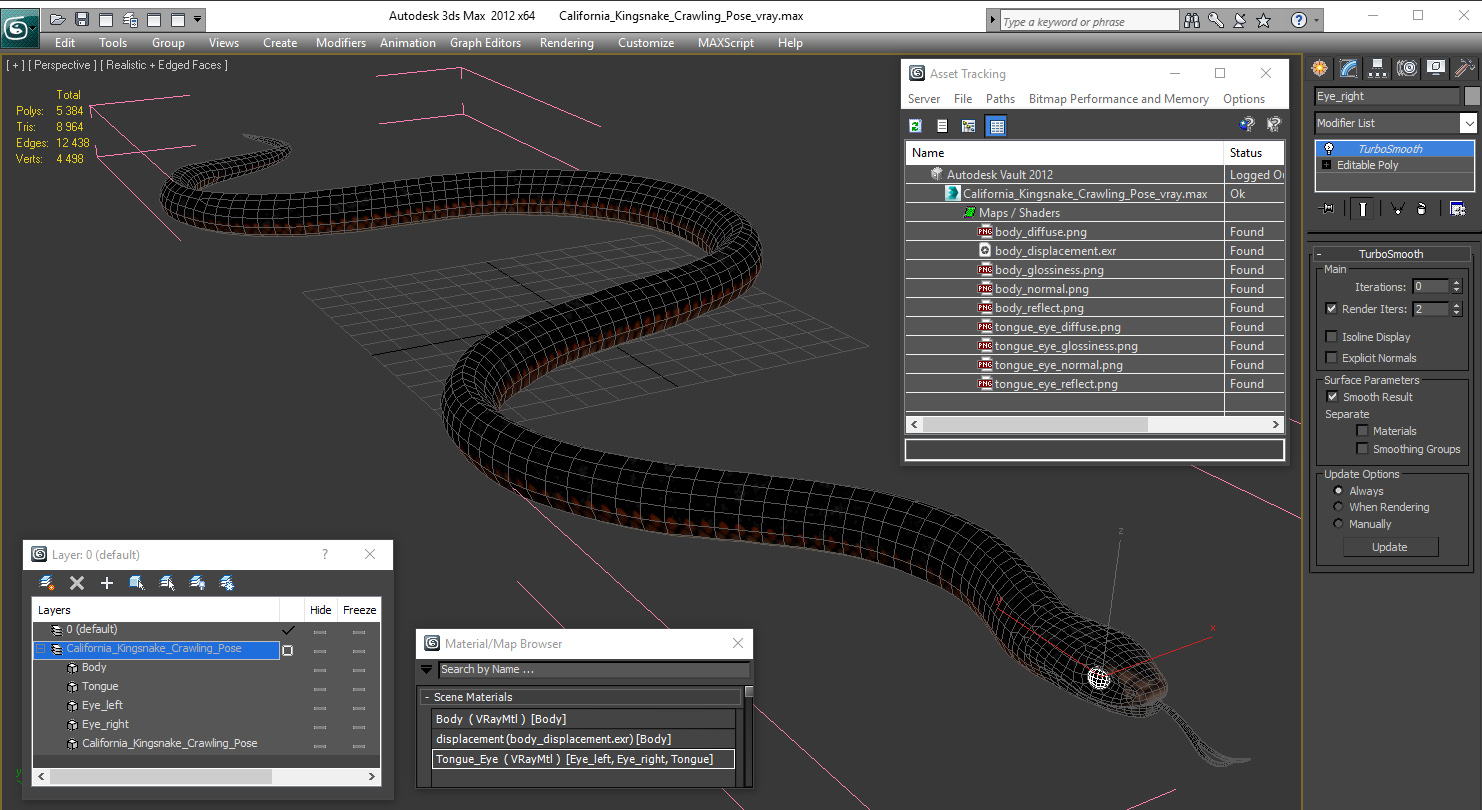Click the Refresh icon in Asset Tracking
This screenshot has width=1482, height=810.
915,125
